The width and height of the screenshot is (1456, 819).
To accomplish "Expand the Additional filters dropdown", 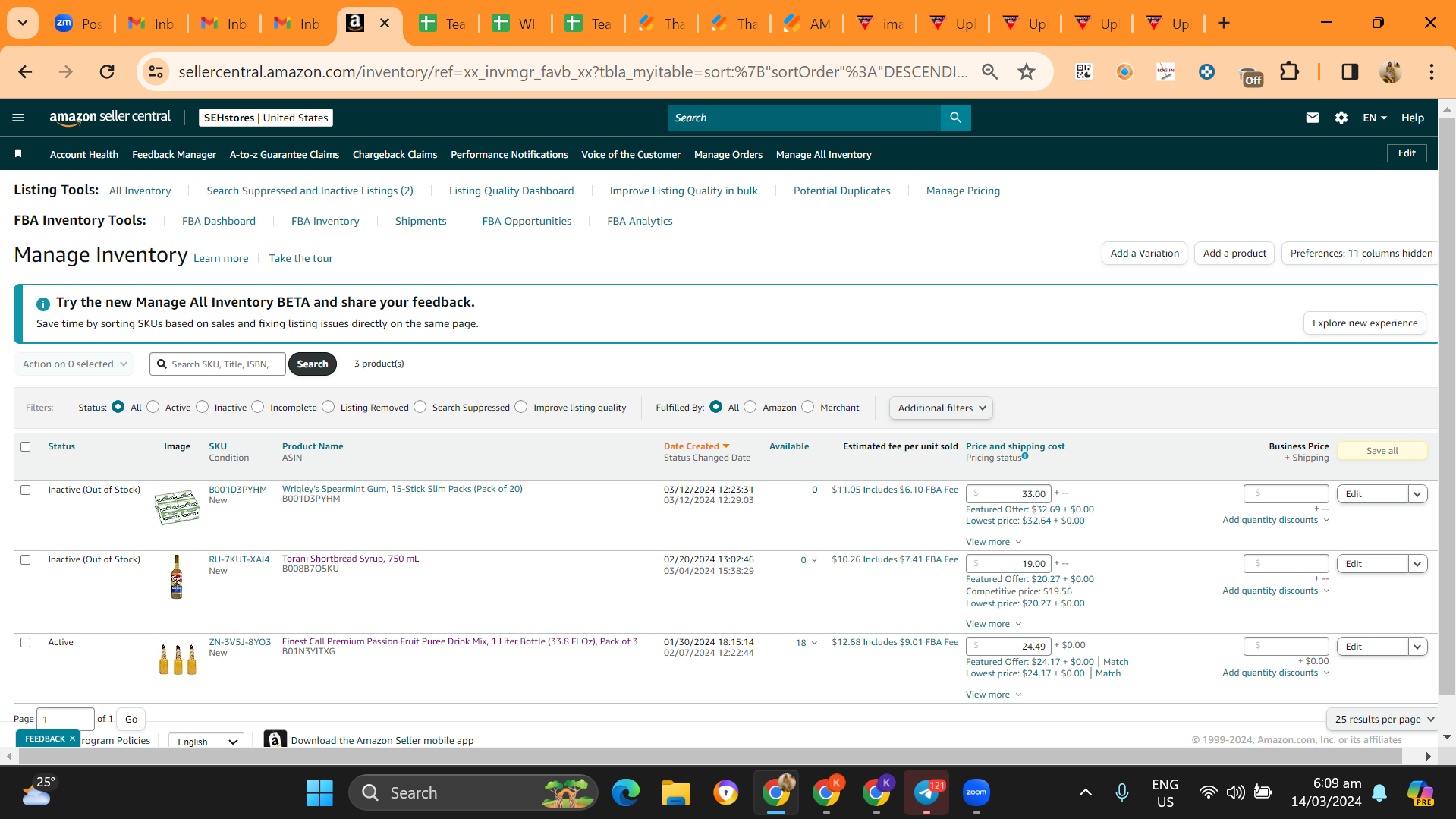I will [941, 408].
